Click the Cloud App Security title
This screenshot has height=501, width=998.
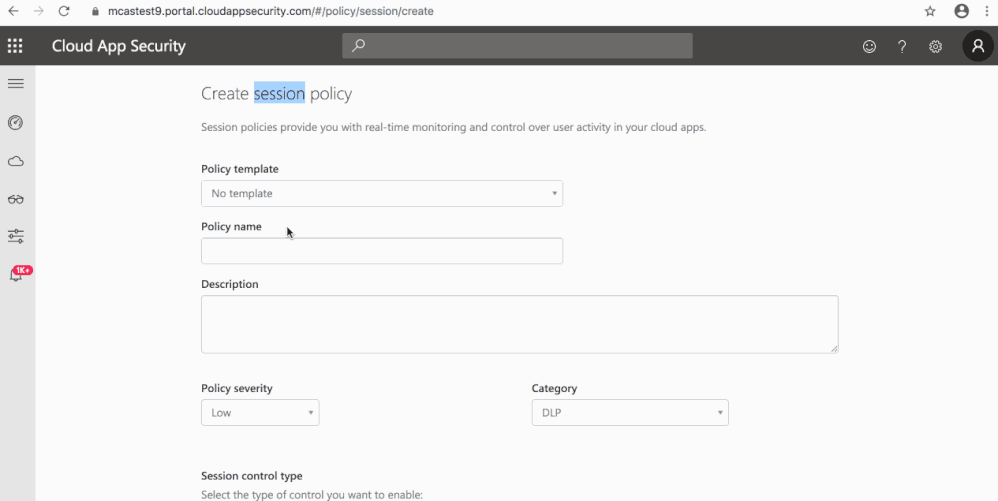(x=118, y=46)
